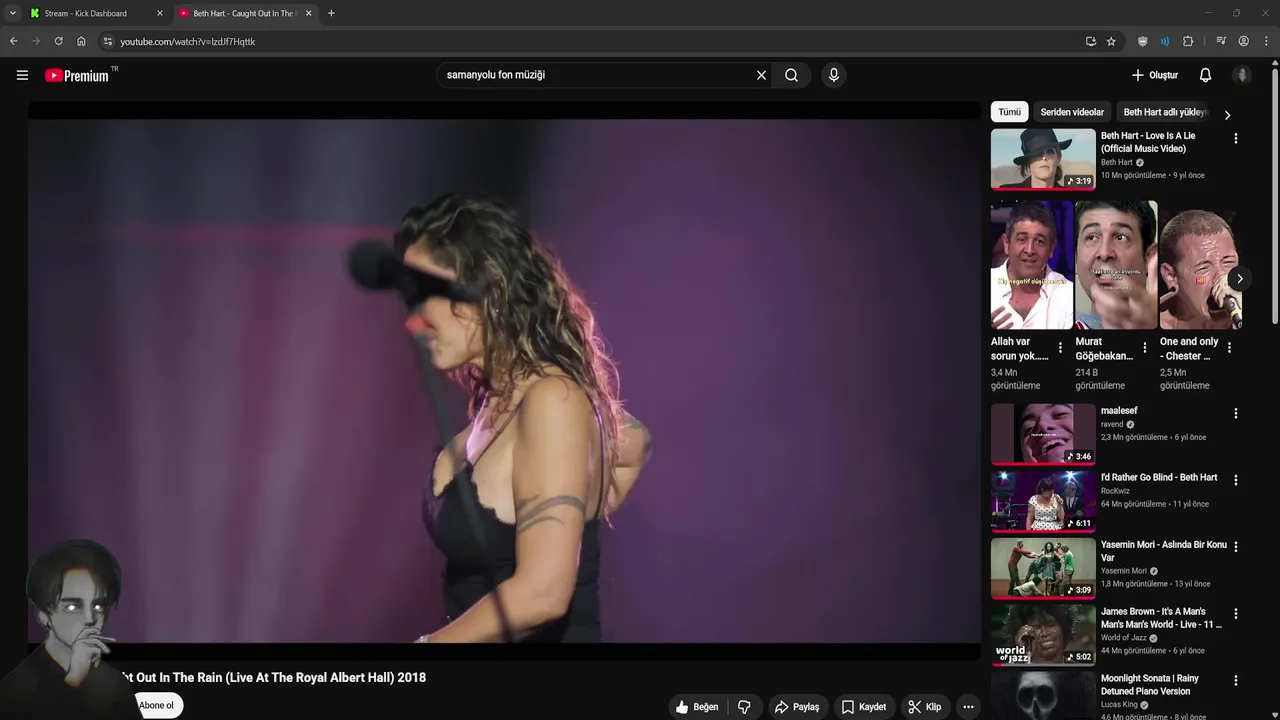Open the tab search dropdown arrow
This screenshot has height=720, width=1280.
[x=13, y=13]
